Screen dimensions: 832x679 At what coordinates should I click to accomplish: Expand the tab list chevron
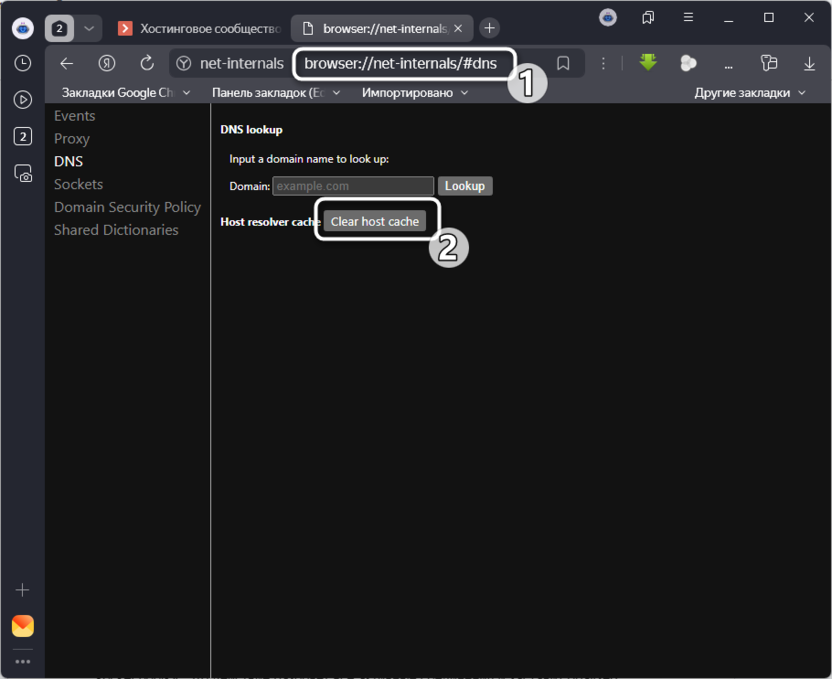89,28
